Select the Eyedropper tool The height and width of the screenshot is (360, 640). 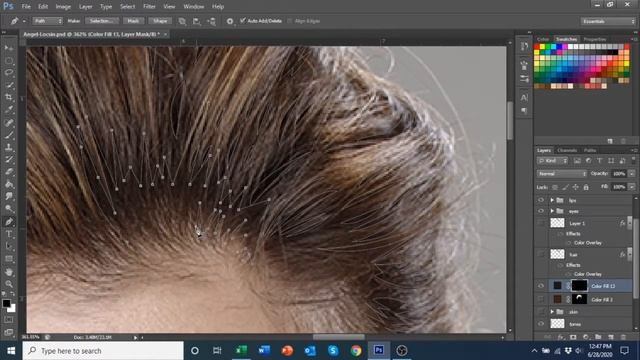click(9, 110)
